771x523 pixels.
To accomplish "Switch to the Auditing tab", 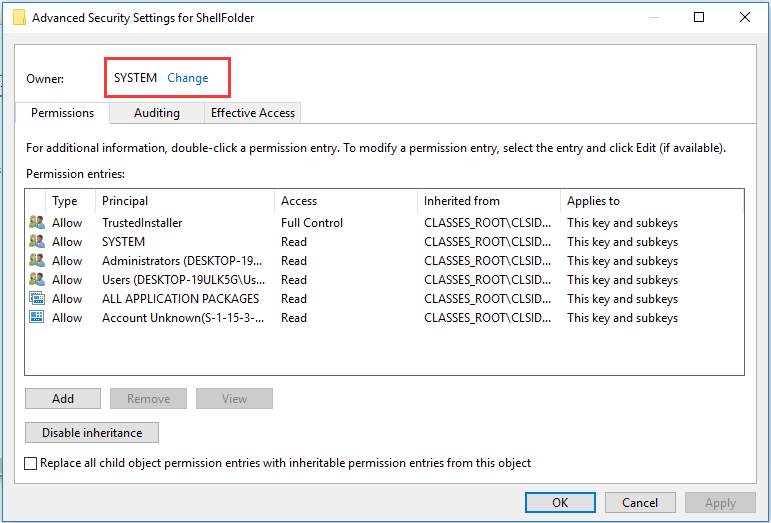I will 157,113.
